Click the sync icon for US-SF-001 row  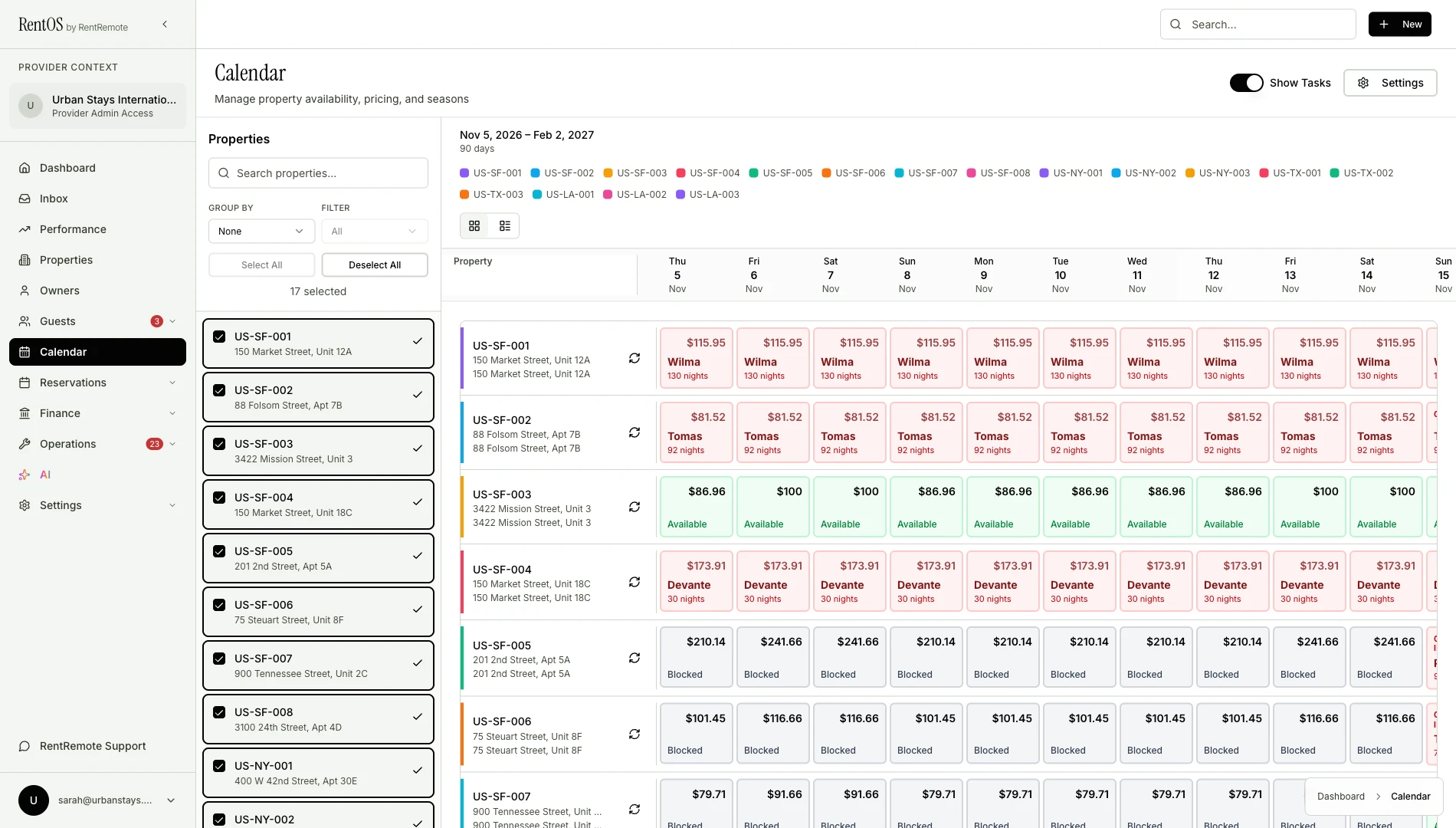[635, 358]
